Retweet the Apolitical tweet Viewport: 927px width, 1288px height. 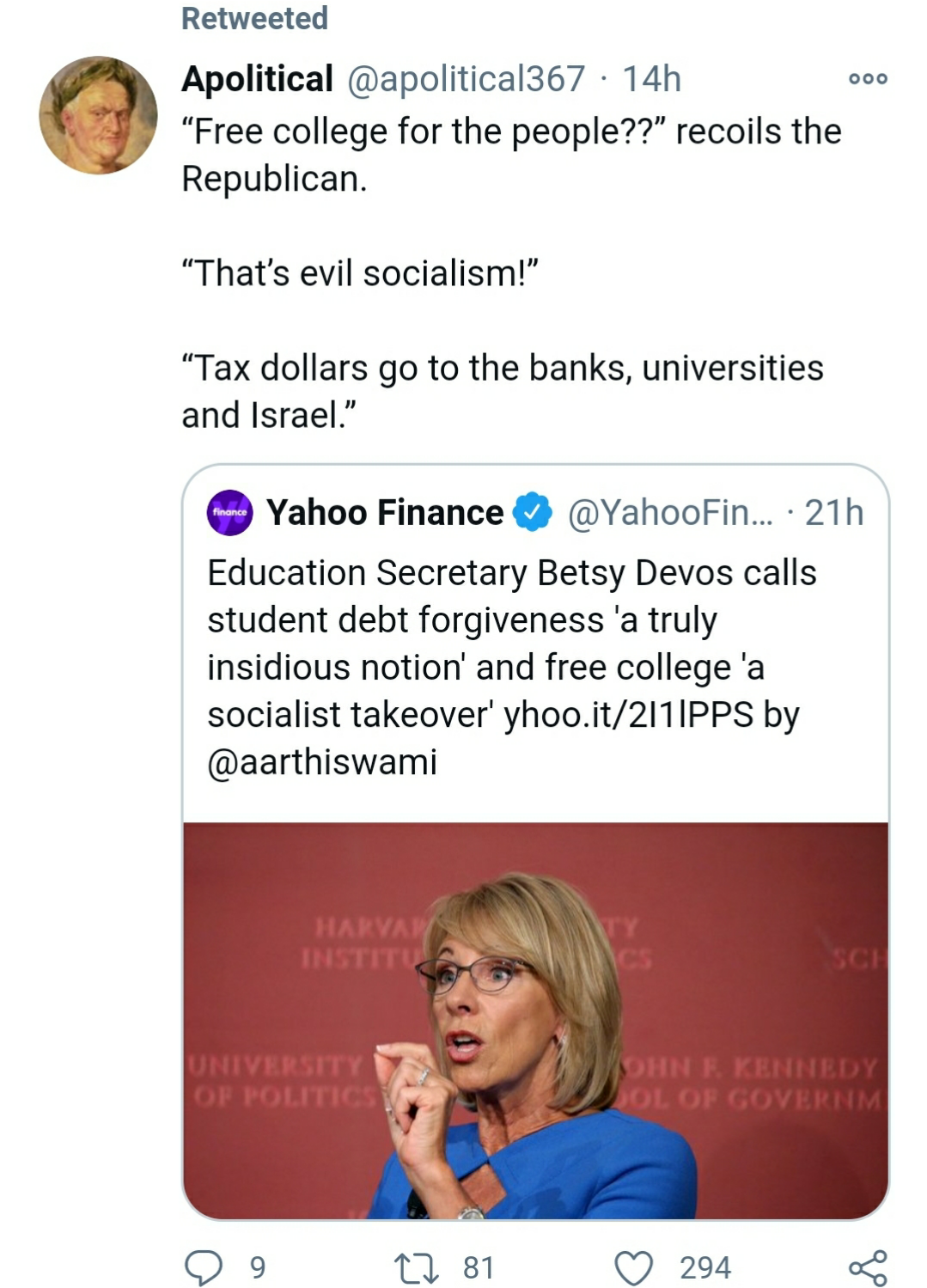tap(416, 1268)
